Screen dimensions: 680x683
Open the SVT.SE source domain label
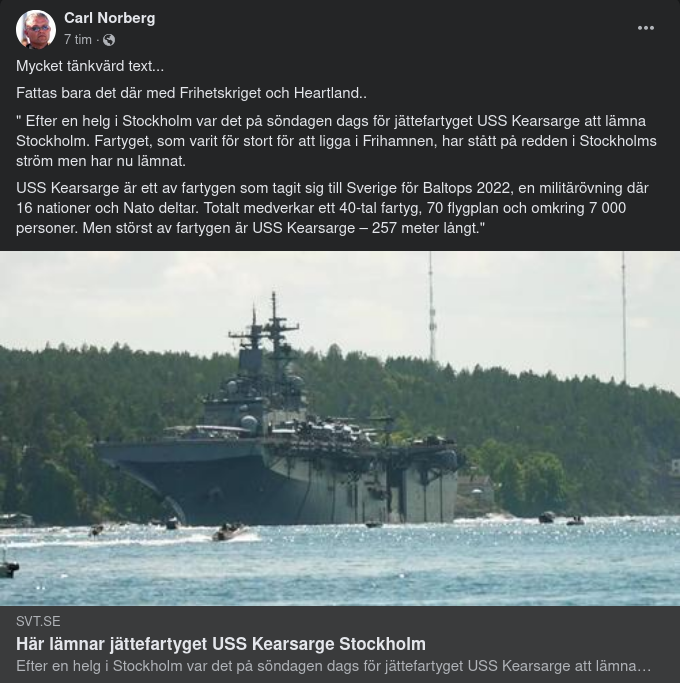pyautogui.click(x=38, y=621)
